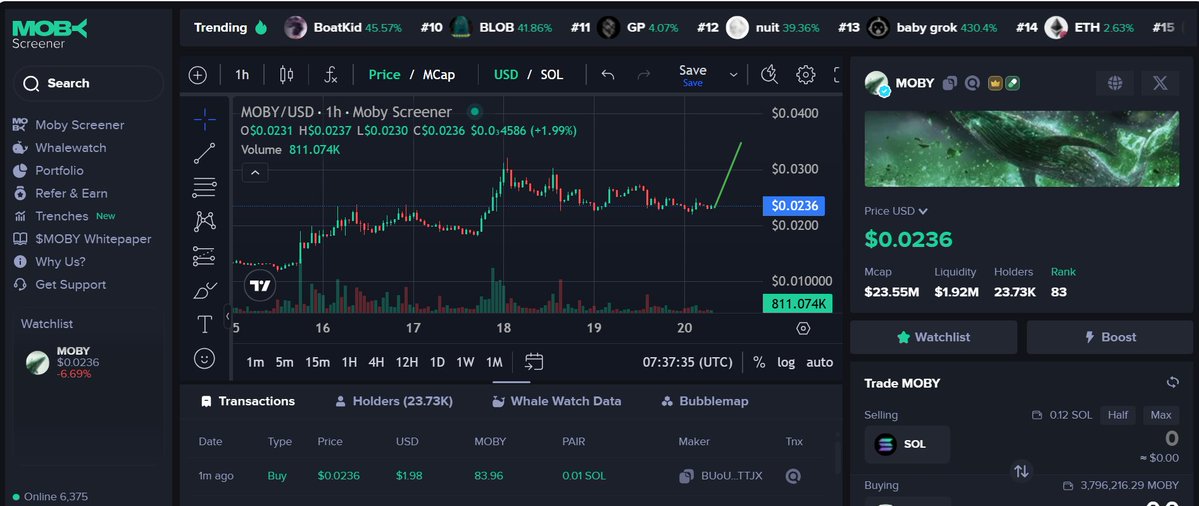Open Get Support link

[x=59, y=285]
